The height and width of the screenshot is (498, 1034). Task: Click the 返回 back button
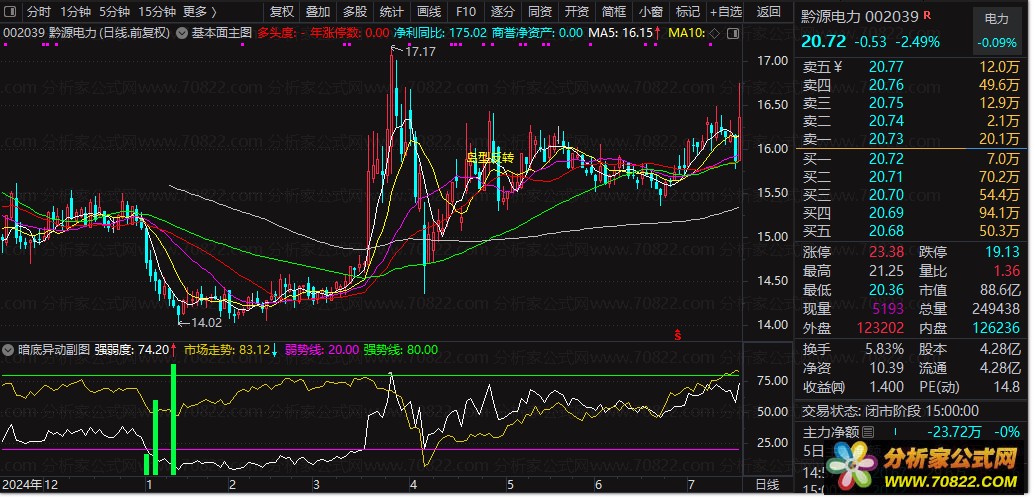point(769,12)
